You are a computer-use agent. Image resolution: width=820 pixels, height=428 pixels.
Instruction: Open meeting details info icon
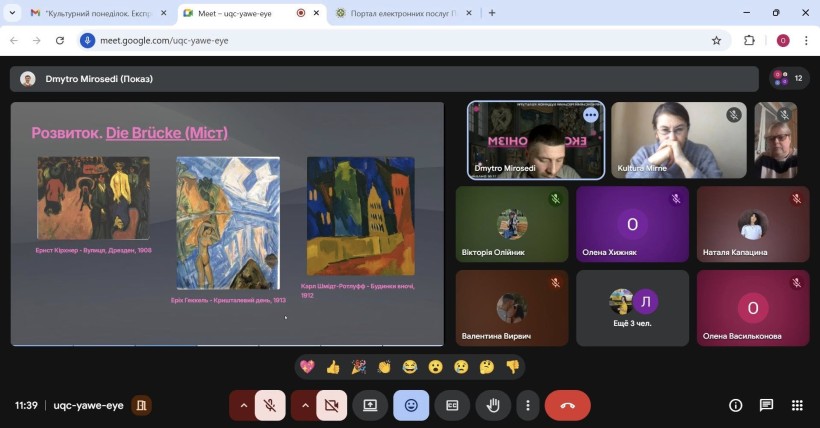(x=736, y=405)
